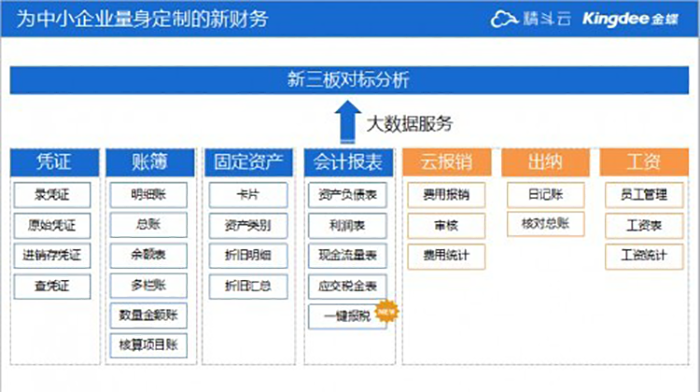The image size is (700, 392).
Task: Select the 会计报表 module header
Action: click(x=349, y=162)
